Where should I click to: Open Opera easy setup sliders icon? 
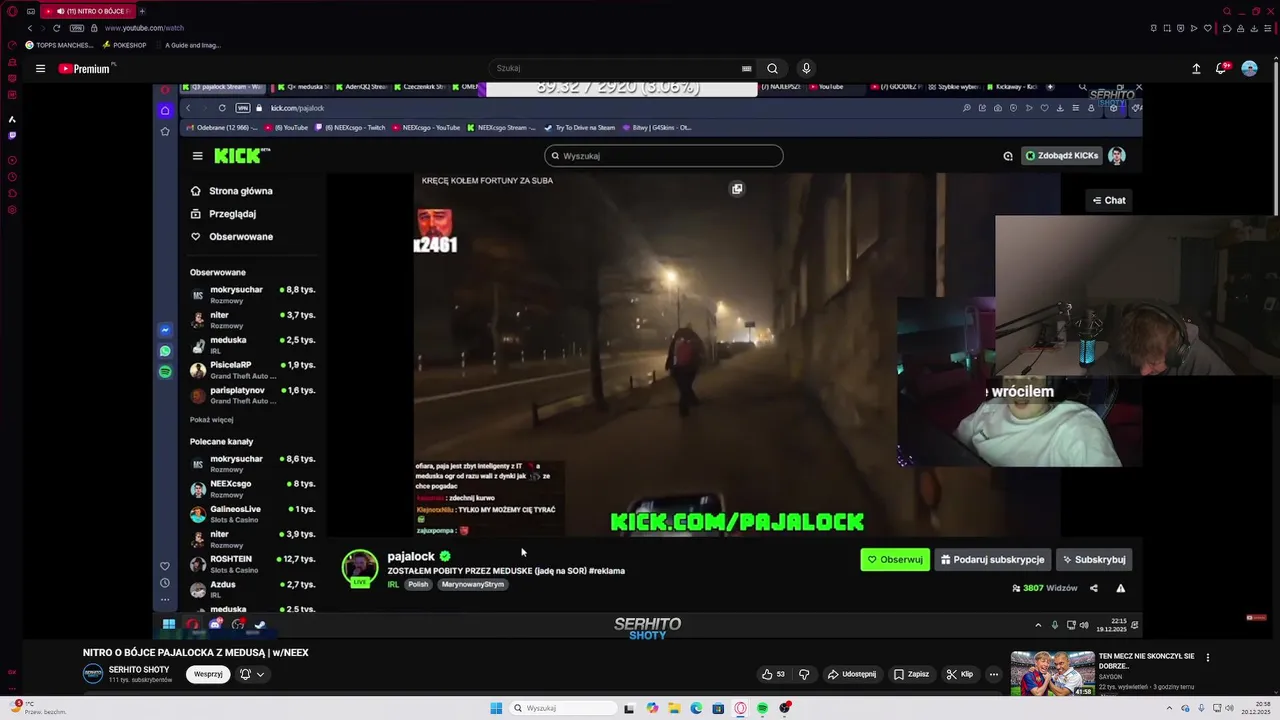1269,28
